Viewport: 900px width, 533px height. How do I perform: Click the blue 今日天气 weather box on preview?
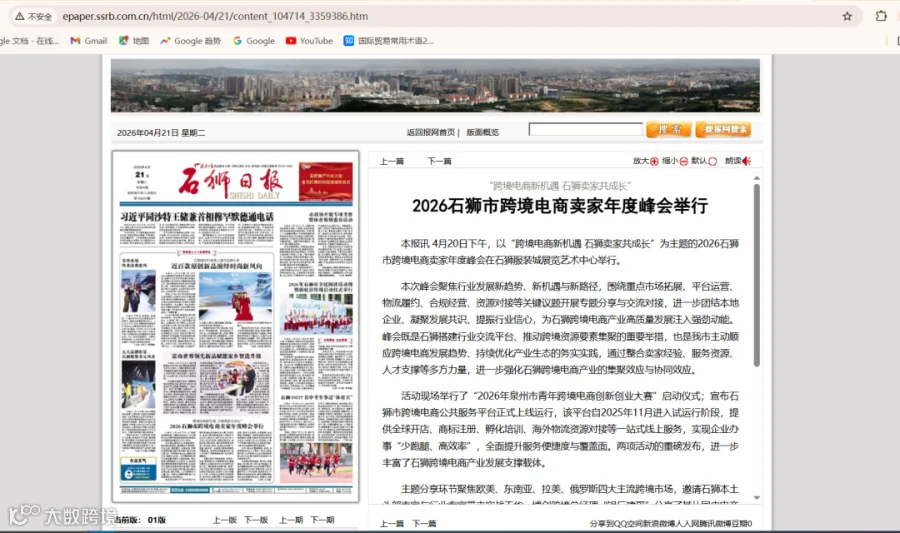pos(138,469)
